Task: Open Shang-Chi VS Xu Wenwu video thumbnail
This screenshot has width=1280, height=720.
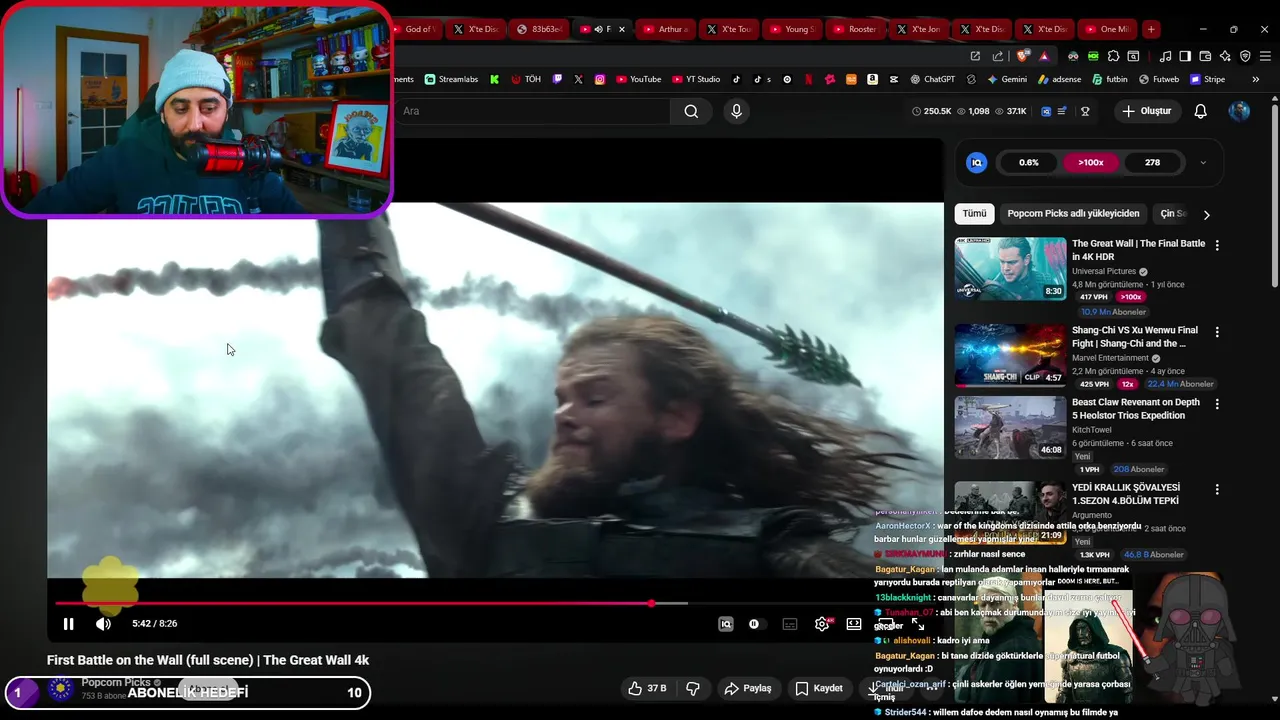Action: [x=1010, y=355]
